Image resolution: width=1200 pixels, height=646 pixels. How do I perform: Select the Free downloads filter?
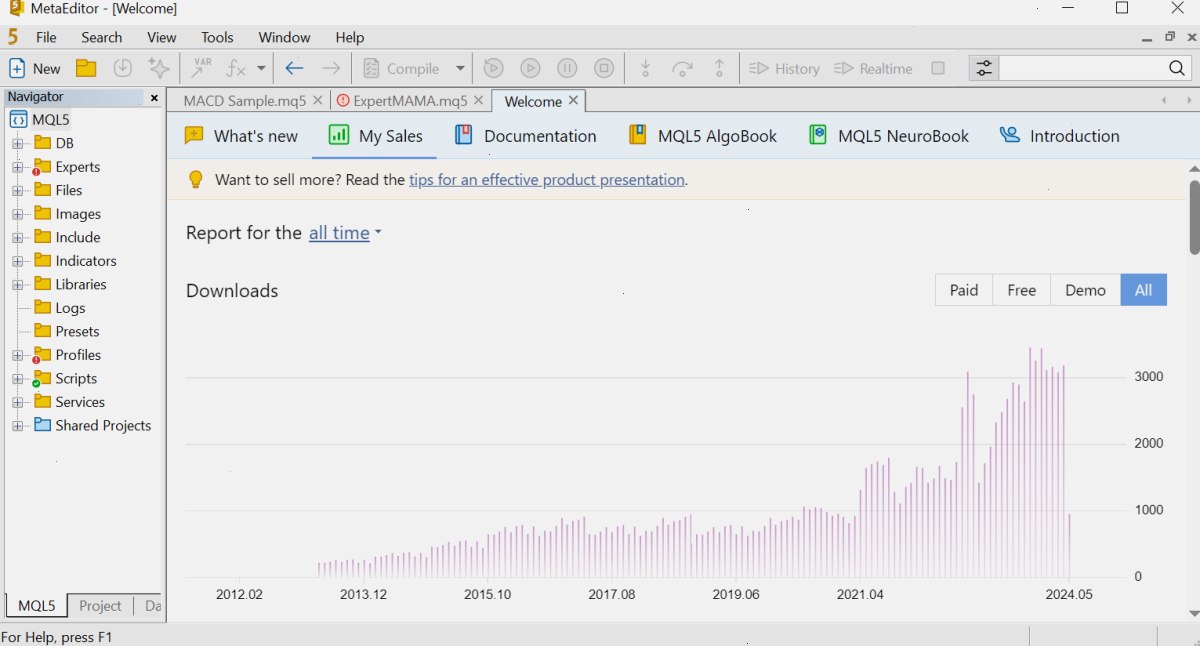pos(1021,290)
